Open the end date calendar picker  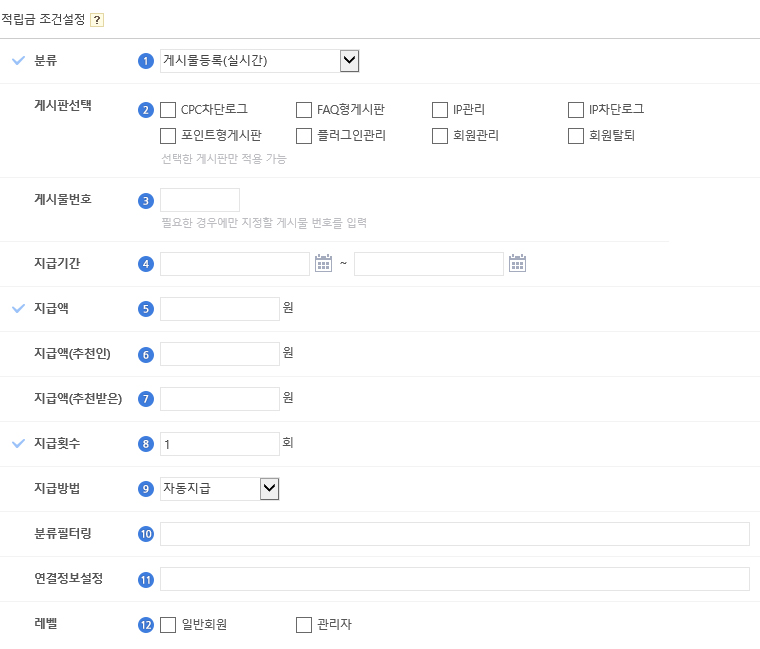tap(517, 263)
